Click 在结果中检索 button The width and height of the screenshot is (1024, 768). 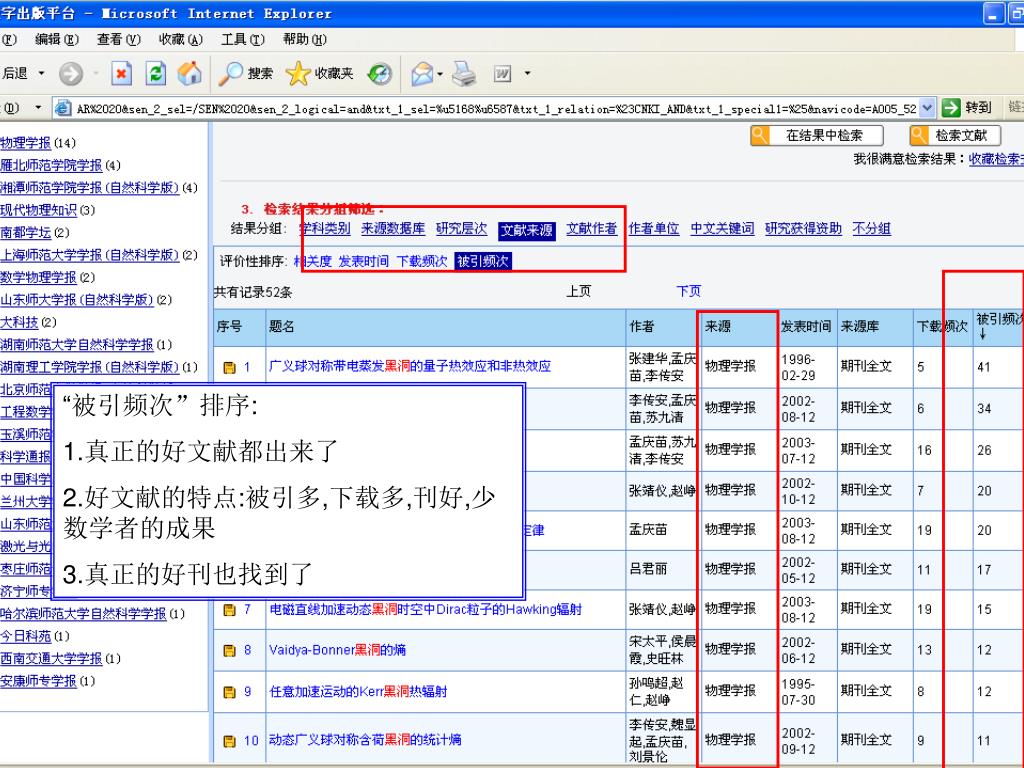coord(817,136)
